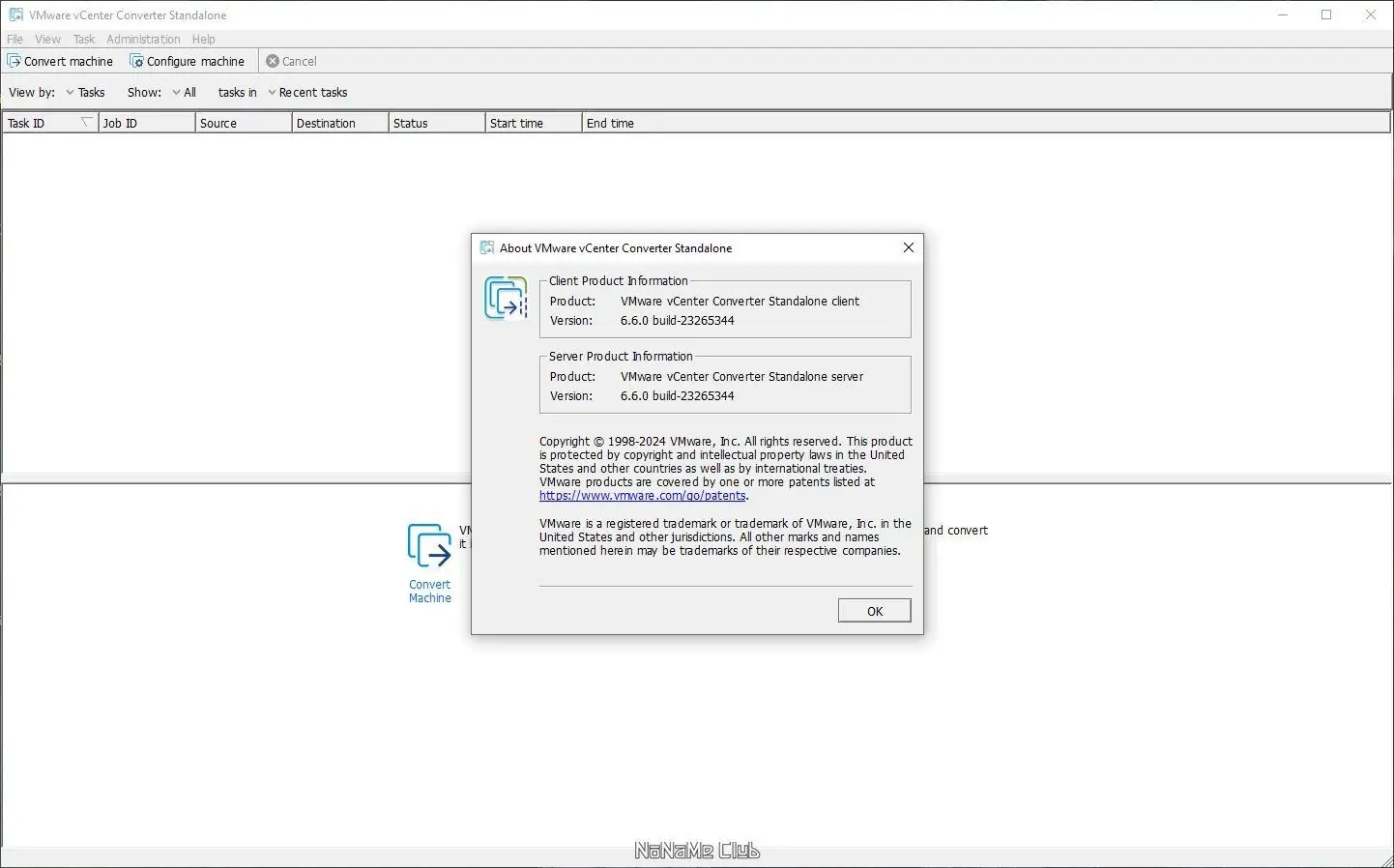1394x868 pixels.
Task: Minimize the main Converter window
Action: (1283, 14)
